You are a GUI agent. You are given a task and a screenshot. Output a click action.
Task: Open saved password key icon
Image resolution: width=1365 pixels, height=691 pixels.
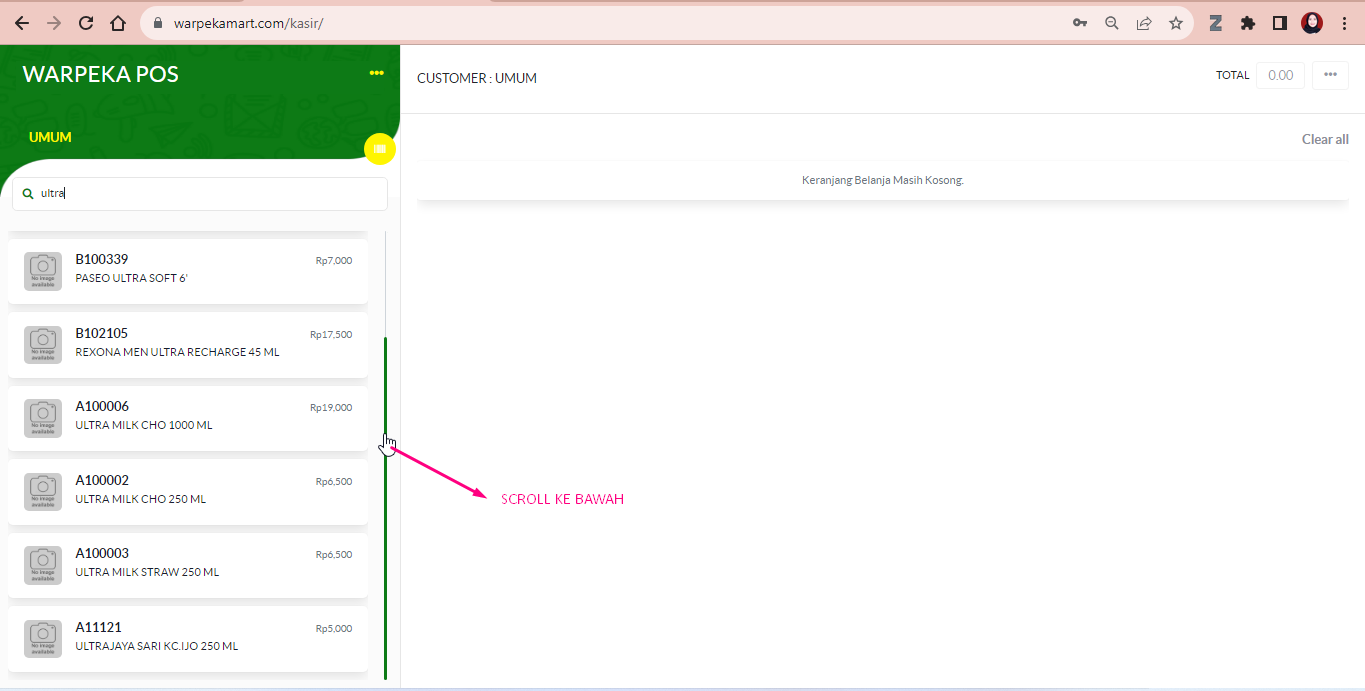[1080, 23]
